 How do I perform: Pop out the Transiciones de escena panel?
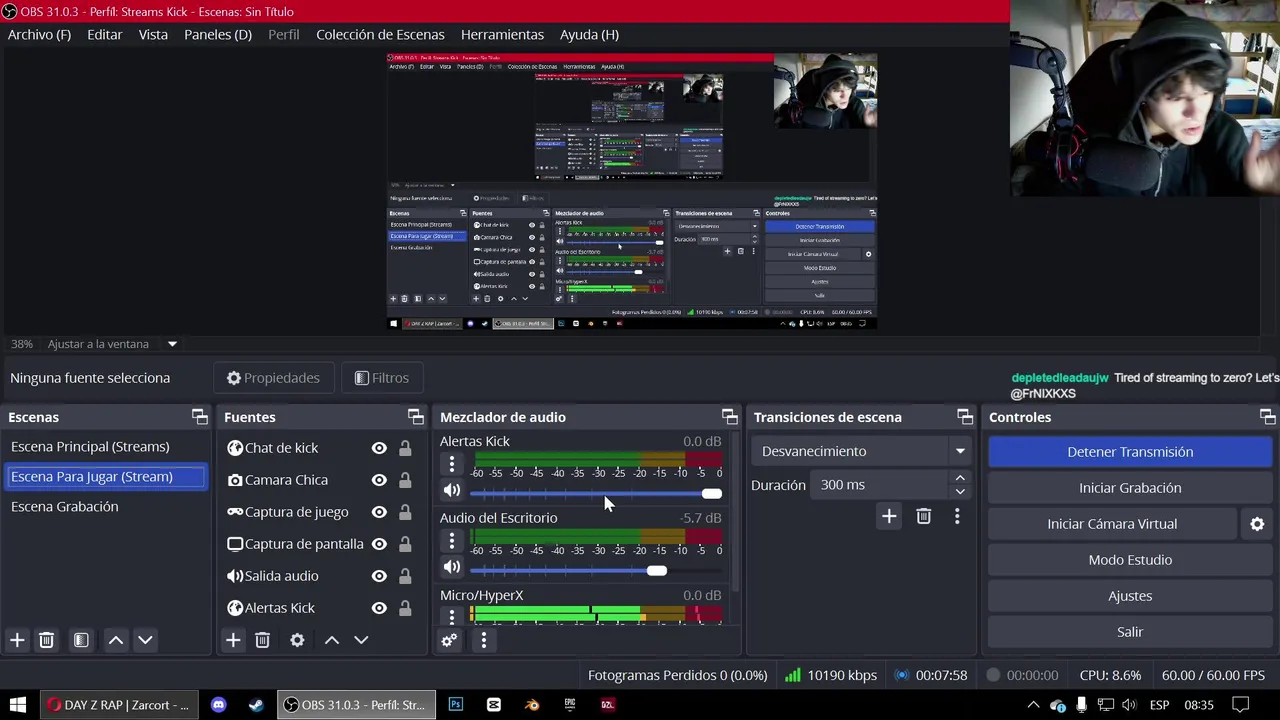coord(965,417)
